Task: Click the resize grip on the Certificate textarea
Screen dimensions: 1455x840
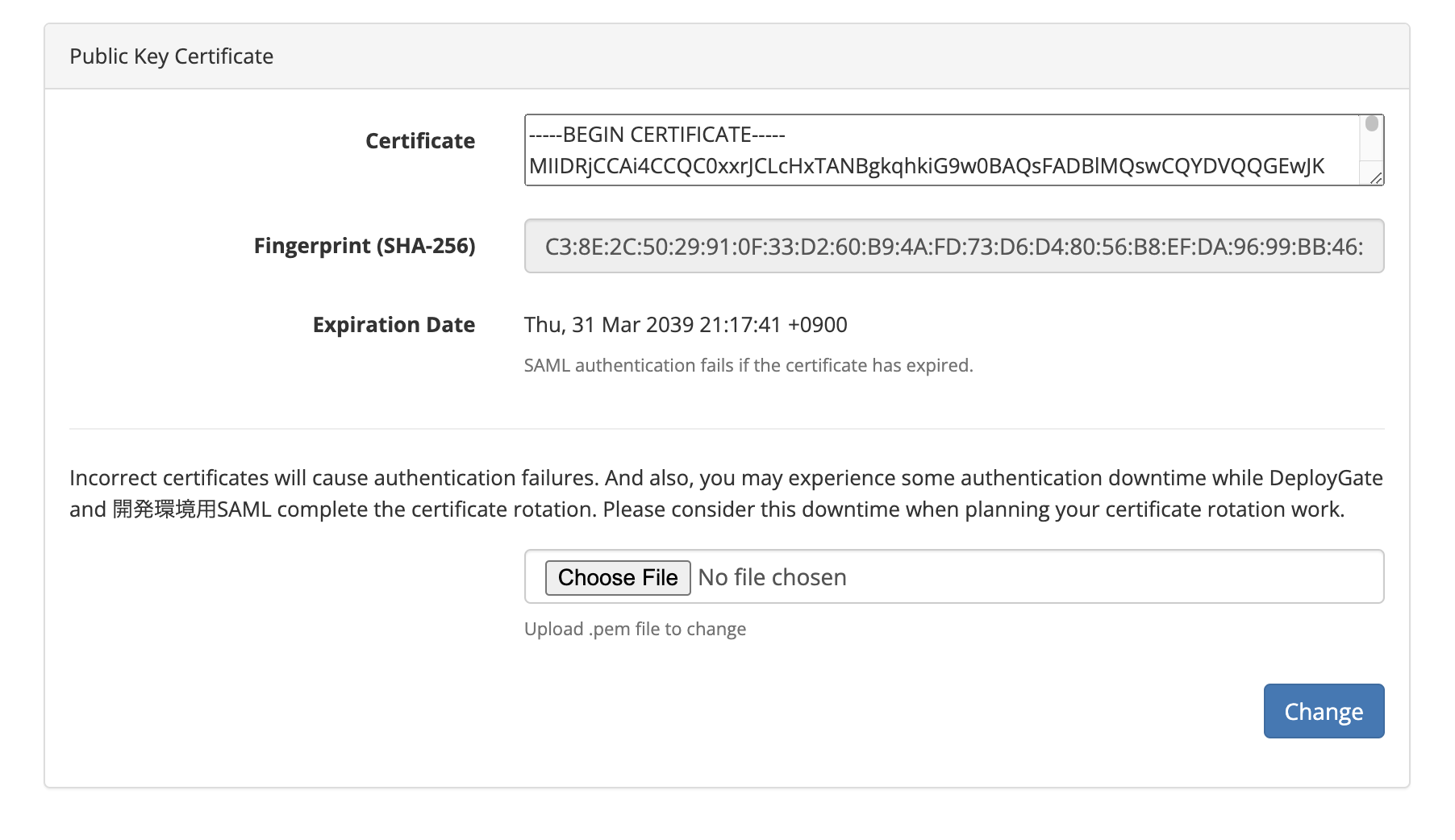Action: [1375, 181]
